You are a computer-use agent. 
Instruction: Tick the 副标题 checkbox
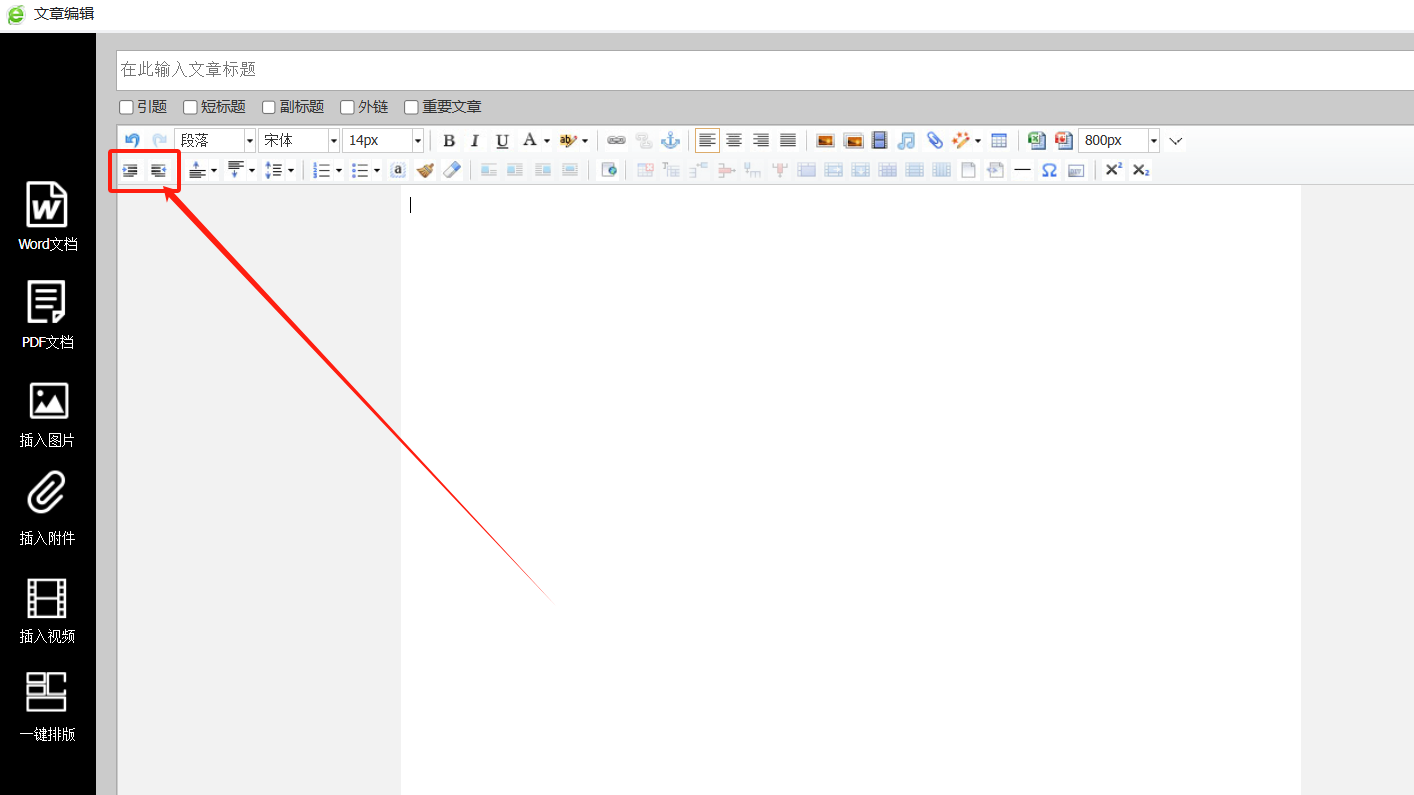(269, 107)
